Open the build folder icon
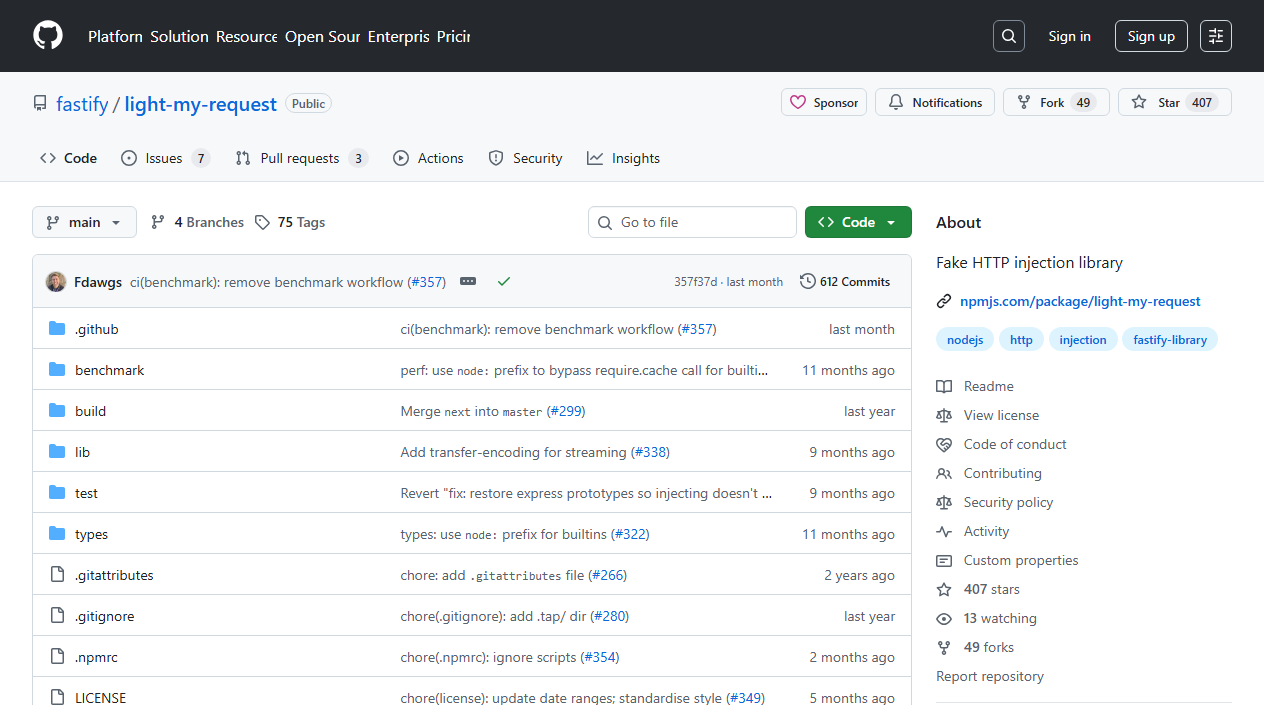Screen dimensions: 1264x705 click(x=57, y=411)
